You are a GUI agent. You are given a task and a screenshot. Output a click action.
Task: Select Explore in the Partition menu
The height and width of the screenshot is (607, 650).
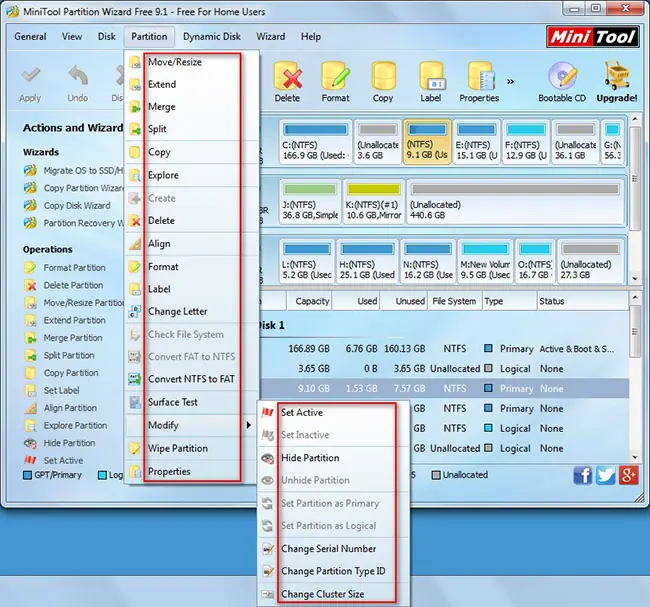(x=192, y=175)
